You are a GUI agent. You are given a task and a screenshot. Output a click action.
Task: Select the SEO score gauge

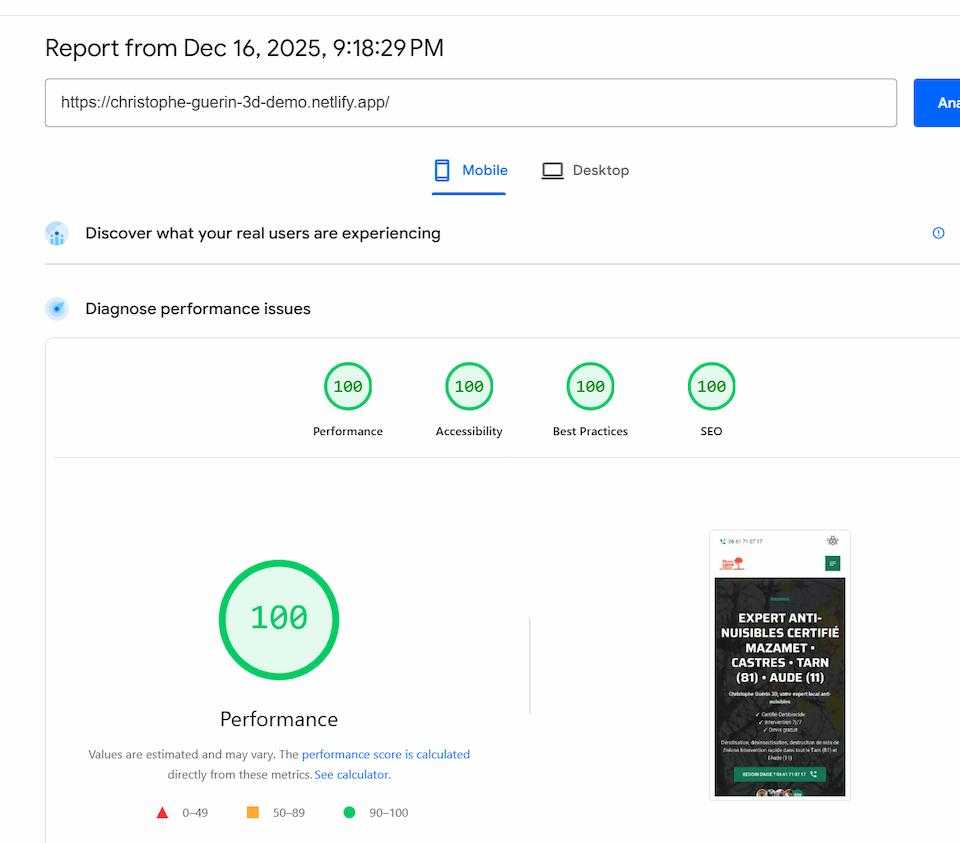click(711, 387)
